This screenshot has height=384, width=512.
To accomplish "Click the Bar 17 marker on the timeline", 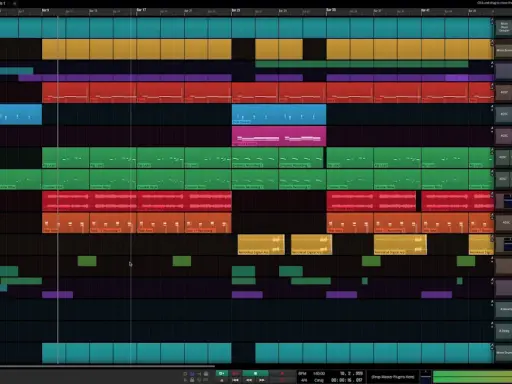I will coord(141,10).
